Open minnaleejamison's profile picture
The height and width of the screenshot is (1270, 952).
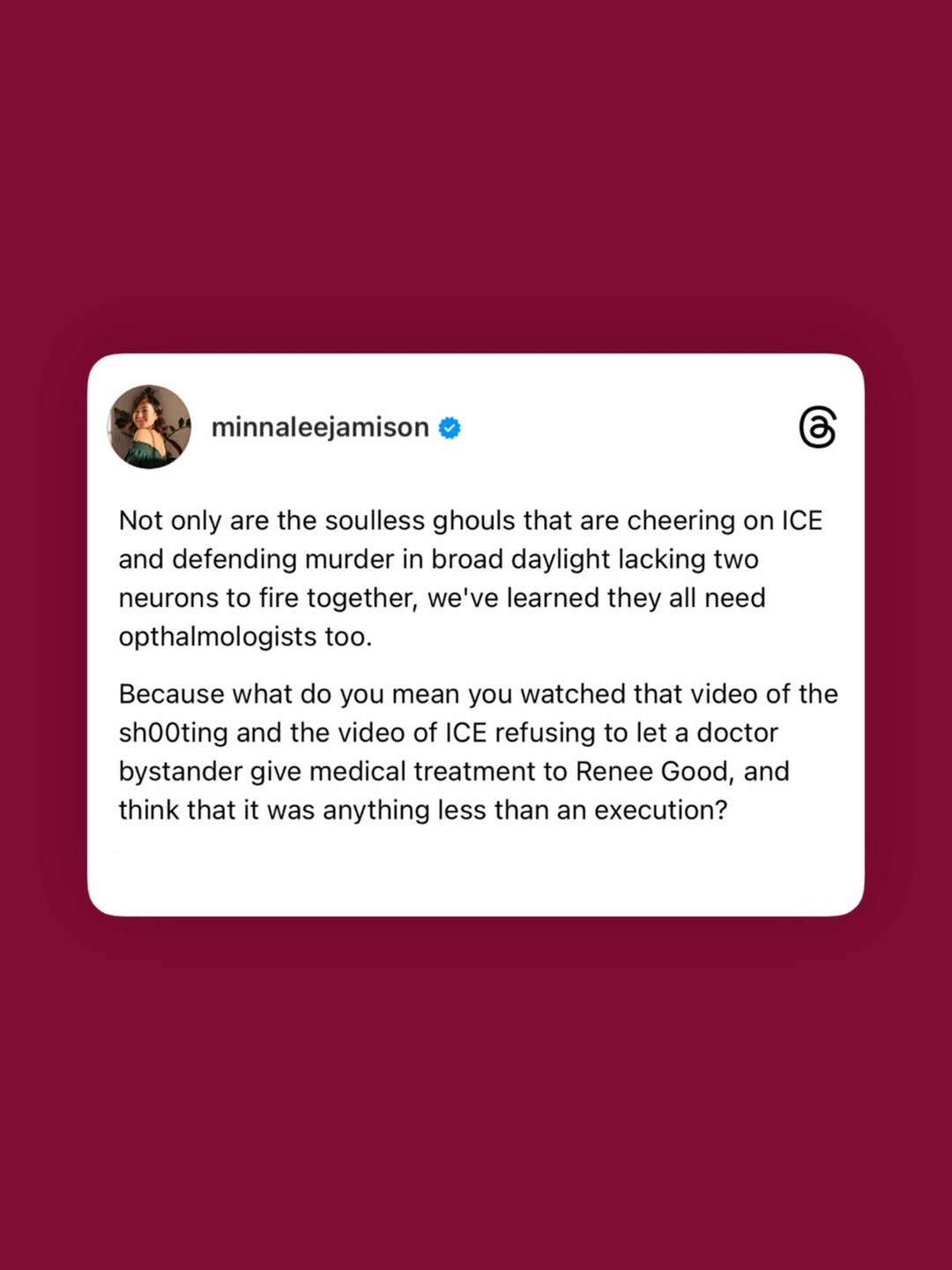tap(150, 427)
